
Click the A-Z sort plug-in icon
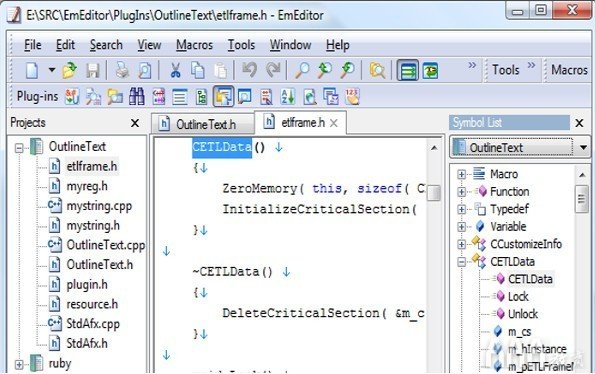tap(287, 97)
